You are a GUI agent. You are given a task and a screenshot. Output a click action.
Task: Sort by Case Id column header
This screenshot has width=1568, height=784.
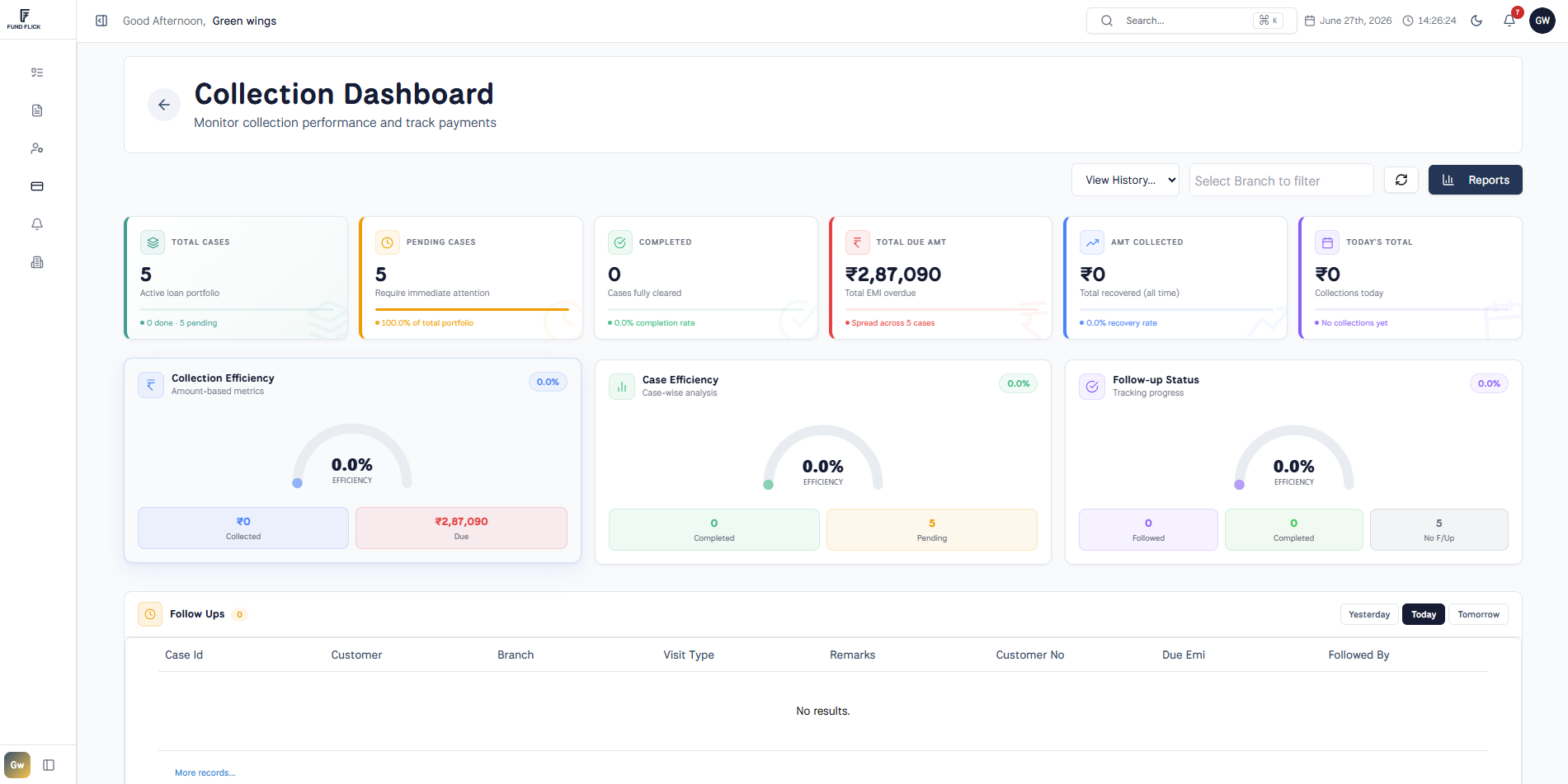(x=184, y=655)
